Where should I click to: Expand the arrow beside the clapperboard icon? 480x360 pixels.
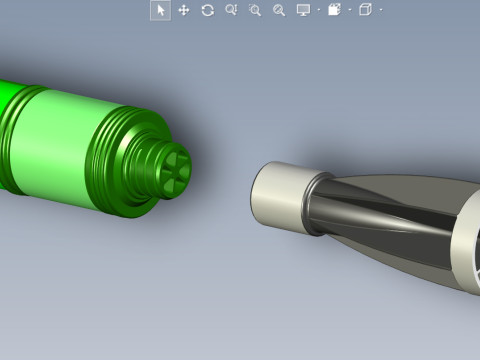(350, 10)
